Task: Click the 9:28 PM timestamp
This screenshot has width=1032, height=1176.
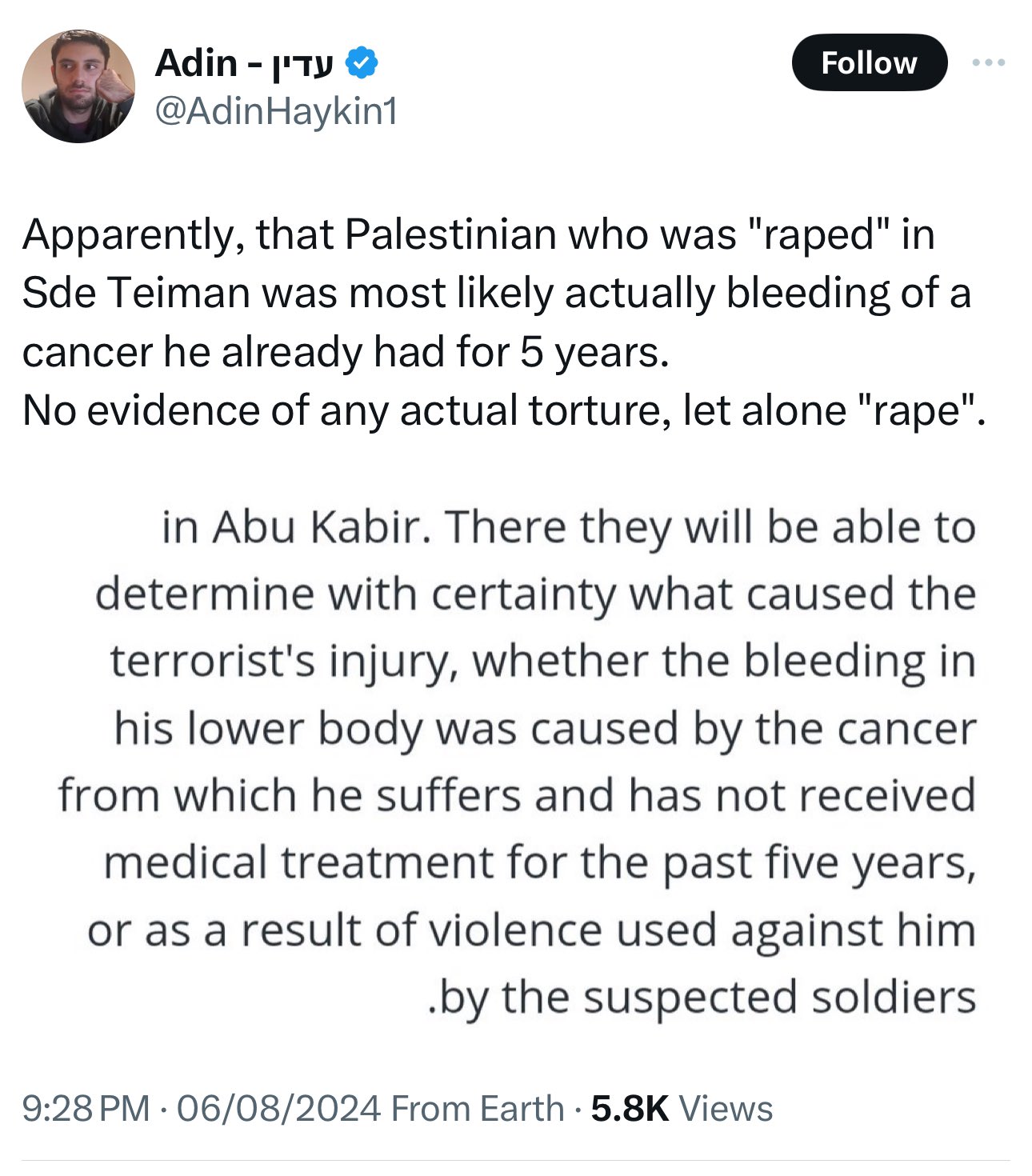Action: click(86, 1109)
